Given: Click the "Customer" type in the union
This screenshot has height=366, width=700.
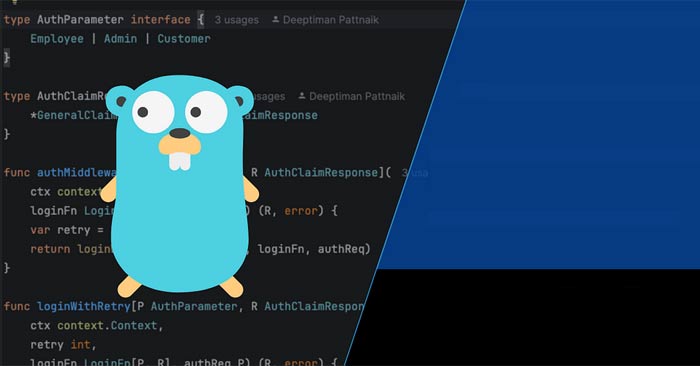Looking at the screenshot, I should tap(184, 39).
